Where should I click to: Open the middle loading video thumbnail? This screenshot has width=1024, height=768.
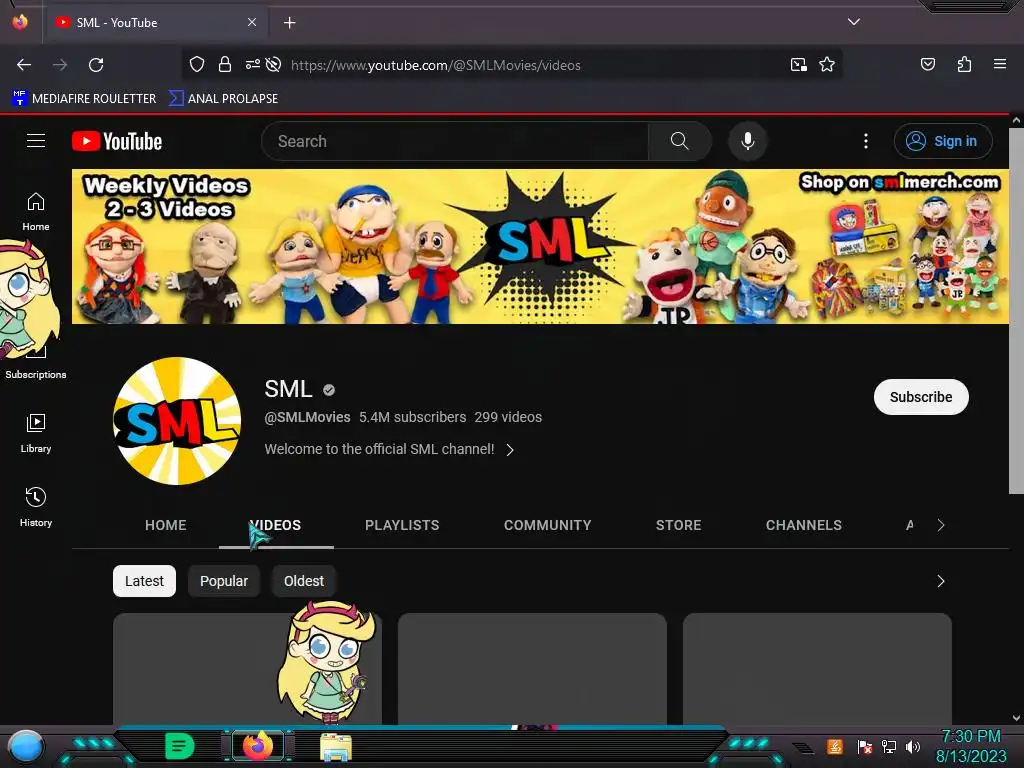[532, 668]
